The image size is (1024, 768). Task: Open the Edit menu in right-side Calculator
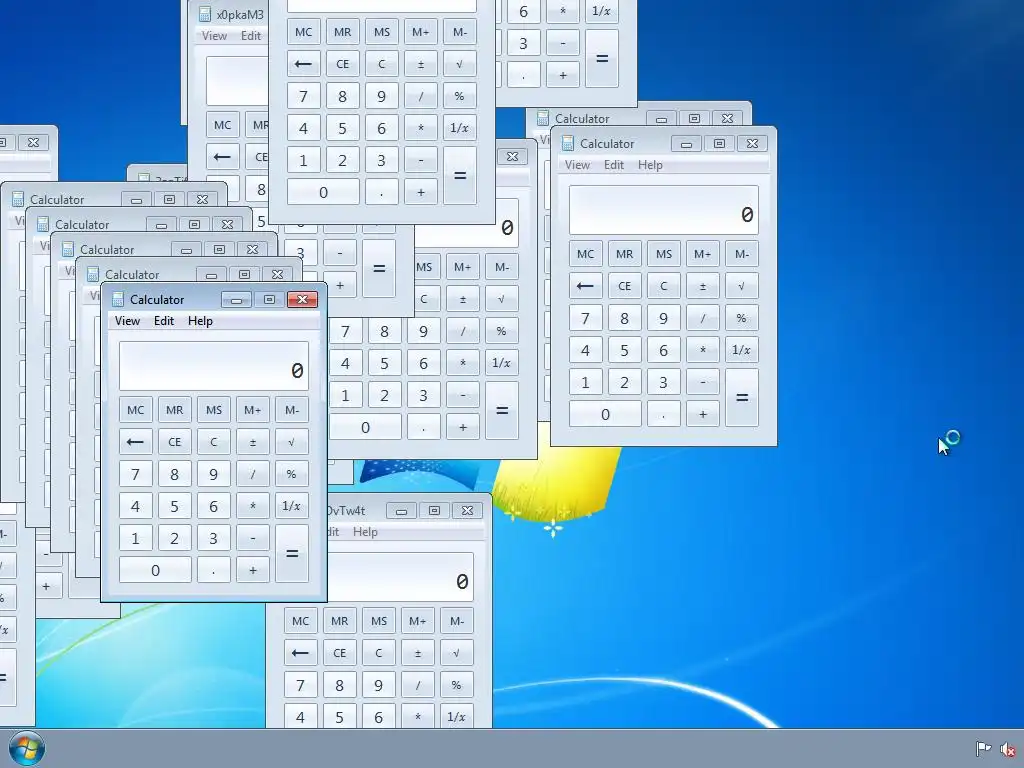pos(614,165)
